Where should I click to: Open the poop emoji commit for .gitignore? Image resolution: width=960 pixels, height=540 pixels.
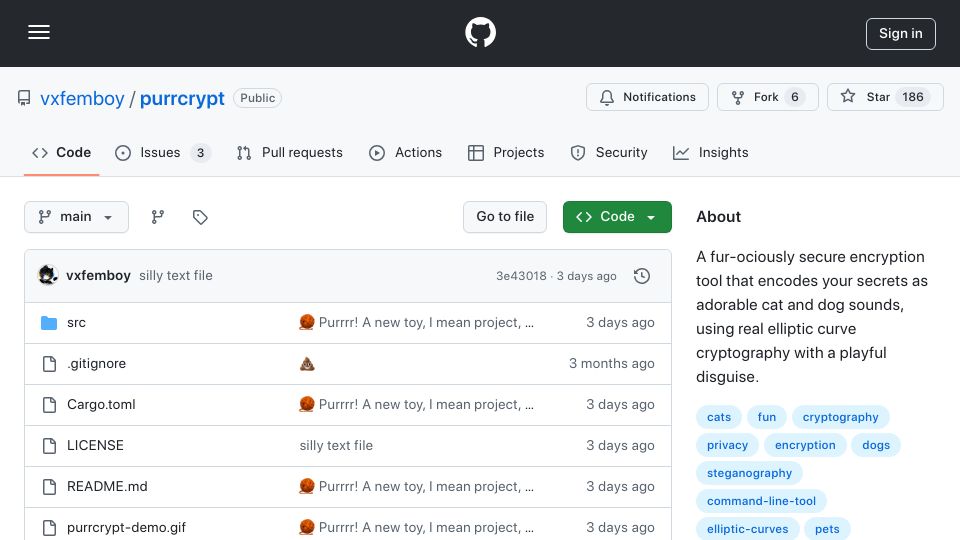[x=307, y=364]
